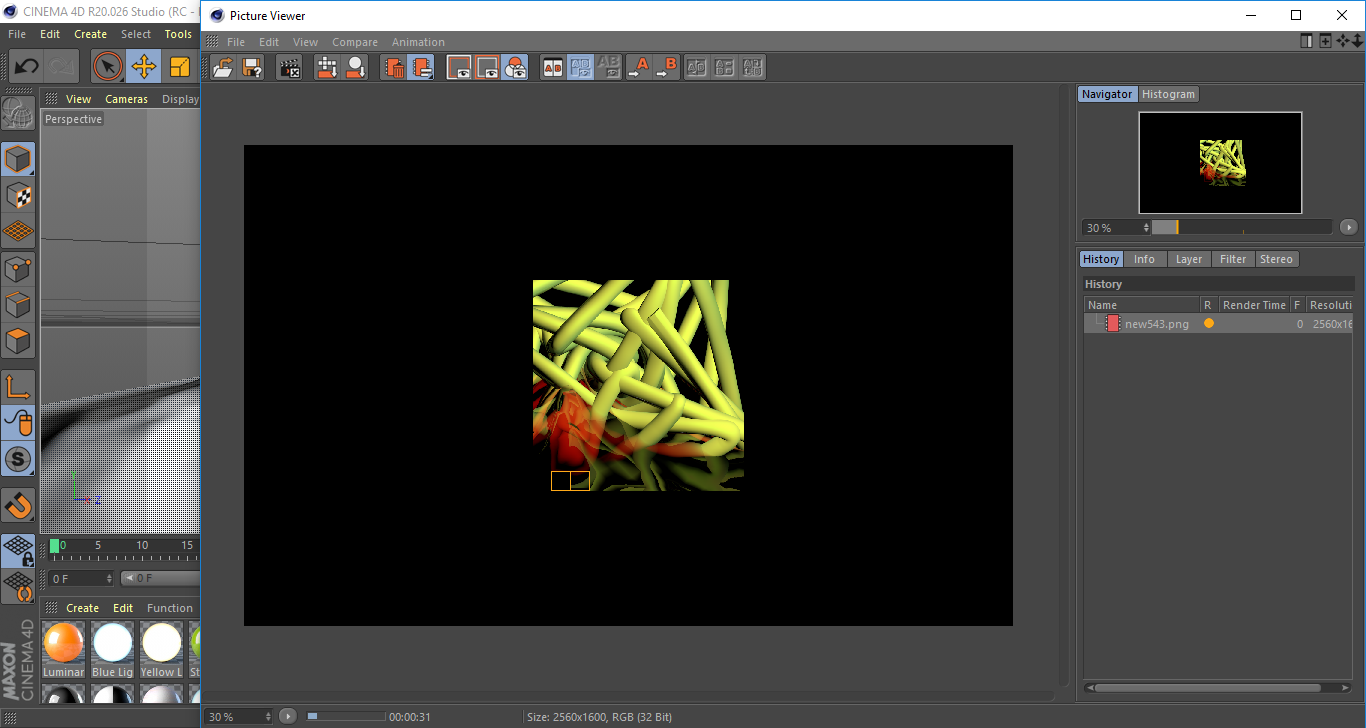The width and height of the screenshot is (1366, 728).
Task: Click the Undo arrow in Cinema 4D
Action: click(x=26, y=67)
